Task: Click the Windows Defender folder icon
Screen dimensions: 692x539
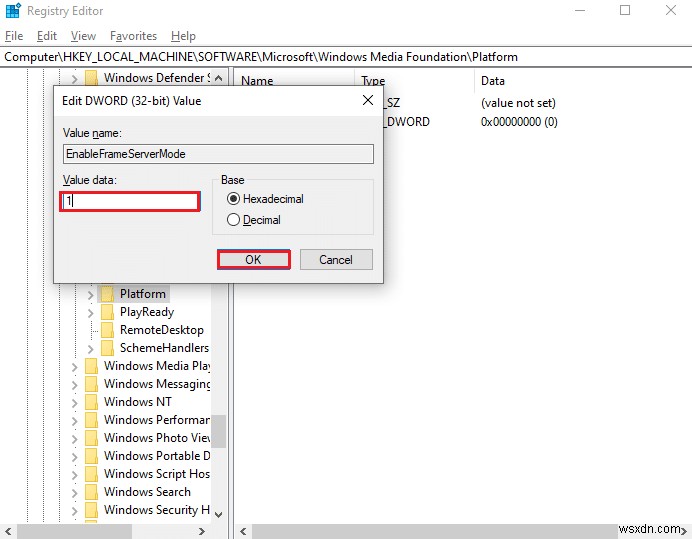Action: pyautogui.click(x=91, y=78)
